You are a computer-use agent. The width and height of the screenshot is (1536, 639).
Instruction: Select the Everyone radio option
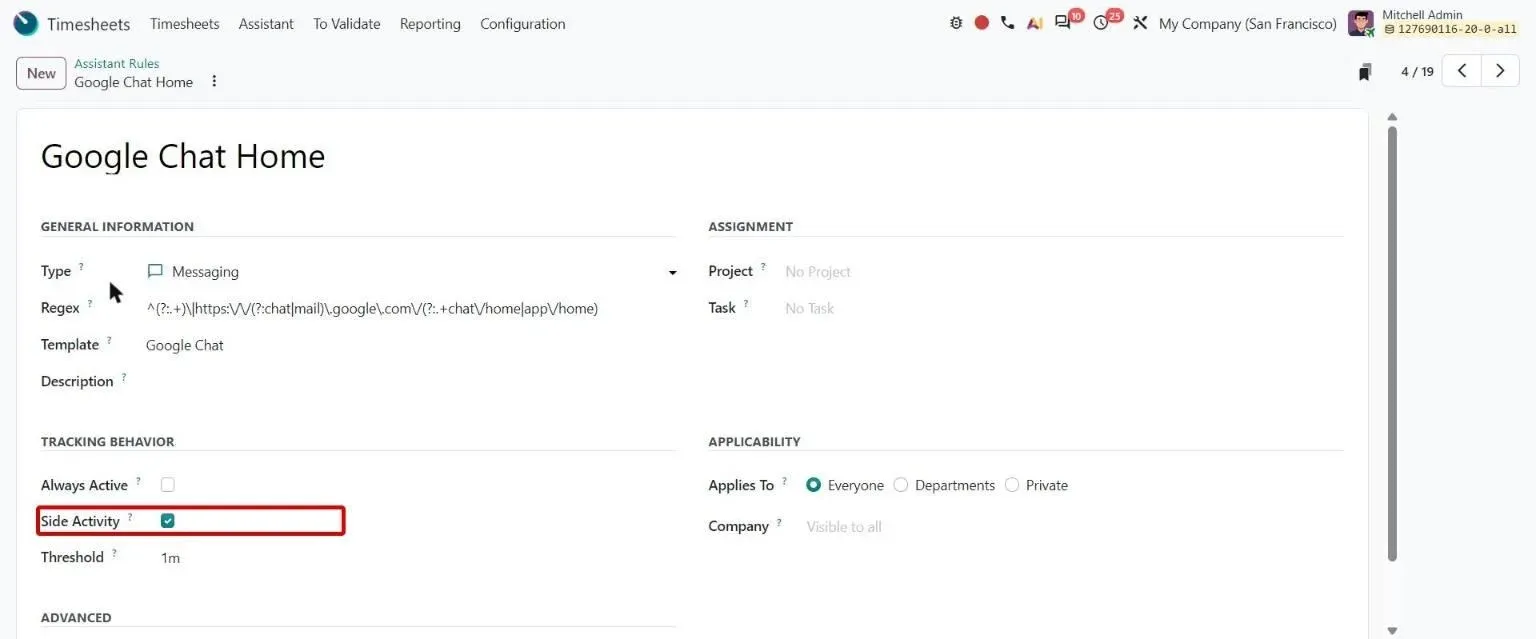point(813,485)
